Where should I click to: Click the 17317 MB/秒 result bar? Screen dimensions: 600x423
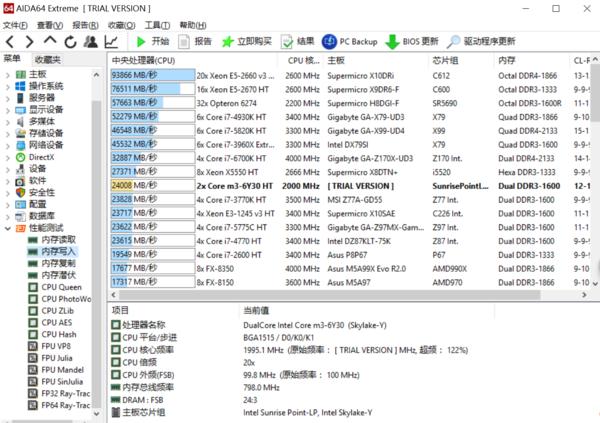pyautogui.click(x=153, y=282)
